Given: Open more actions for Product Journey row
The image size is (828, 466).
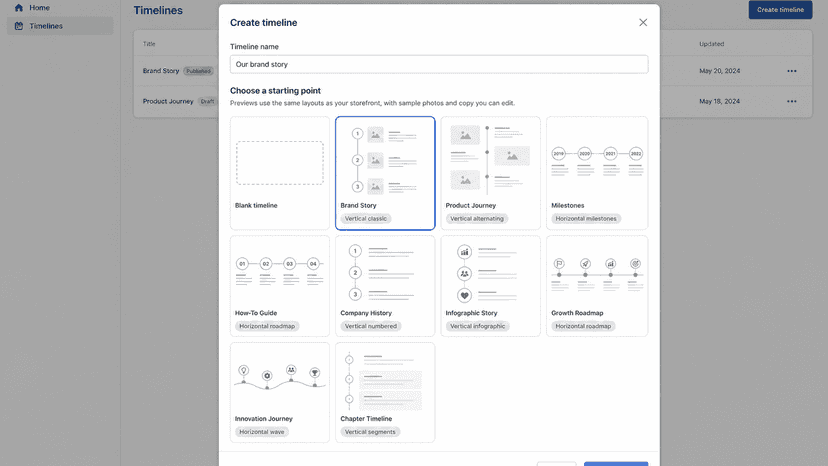Looking at the screenshot, I should [792, 101].
